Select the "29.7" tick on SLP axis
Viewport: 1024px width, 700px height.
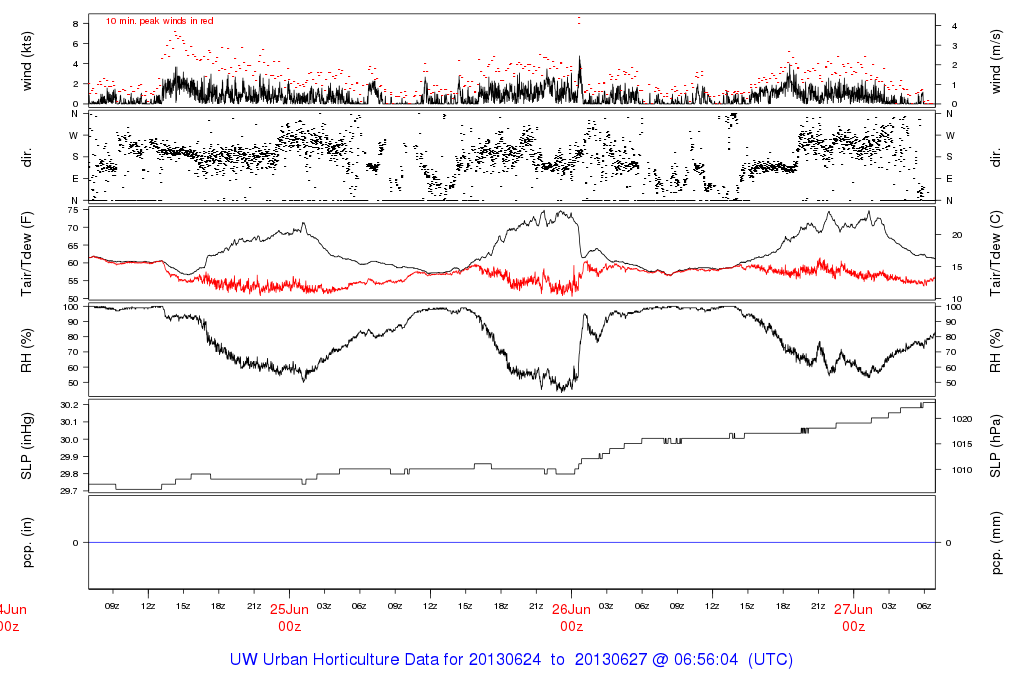click(69, 491)
